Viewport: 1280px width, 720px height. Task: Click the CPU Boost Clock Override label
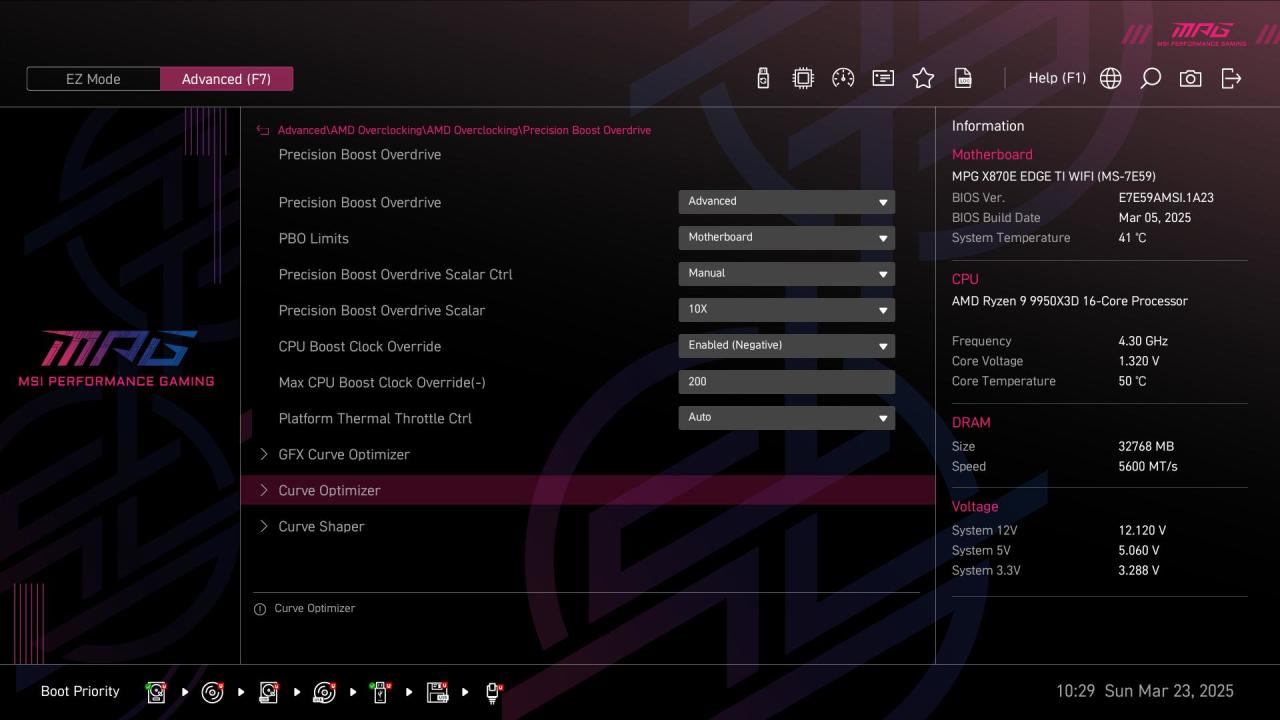click(x=360, y=346)
